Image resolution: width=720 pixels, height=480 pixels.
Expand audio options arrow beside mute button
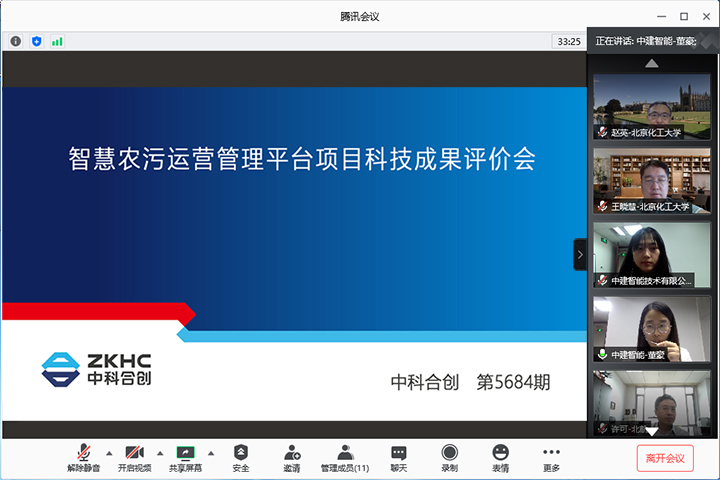[108, 453]
